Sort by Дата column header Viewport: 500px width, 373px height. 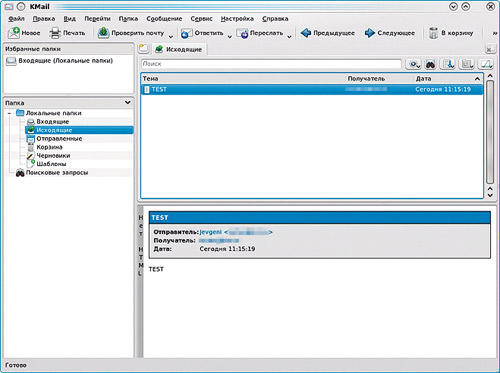(448, 79)
